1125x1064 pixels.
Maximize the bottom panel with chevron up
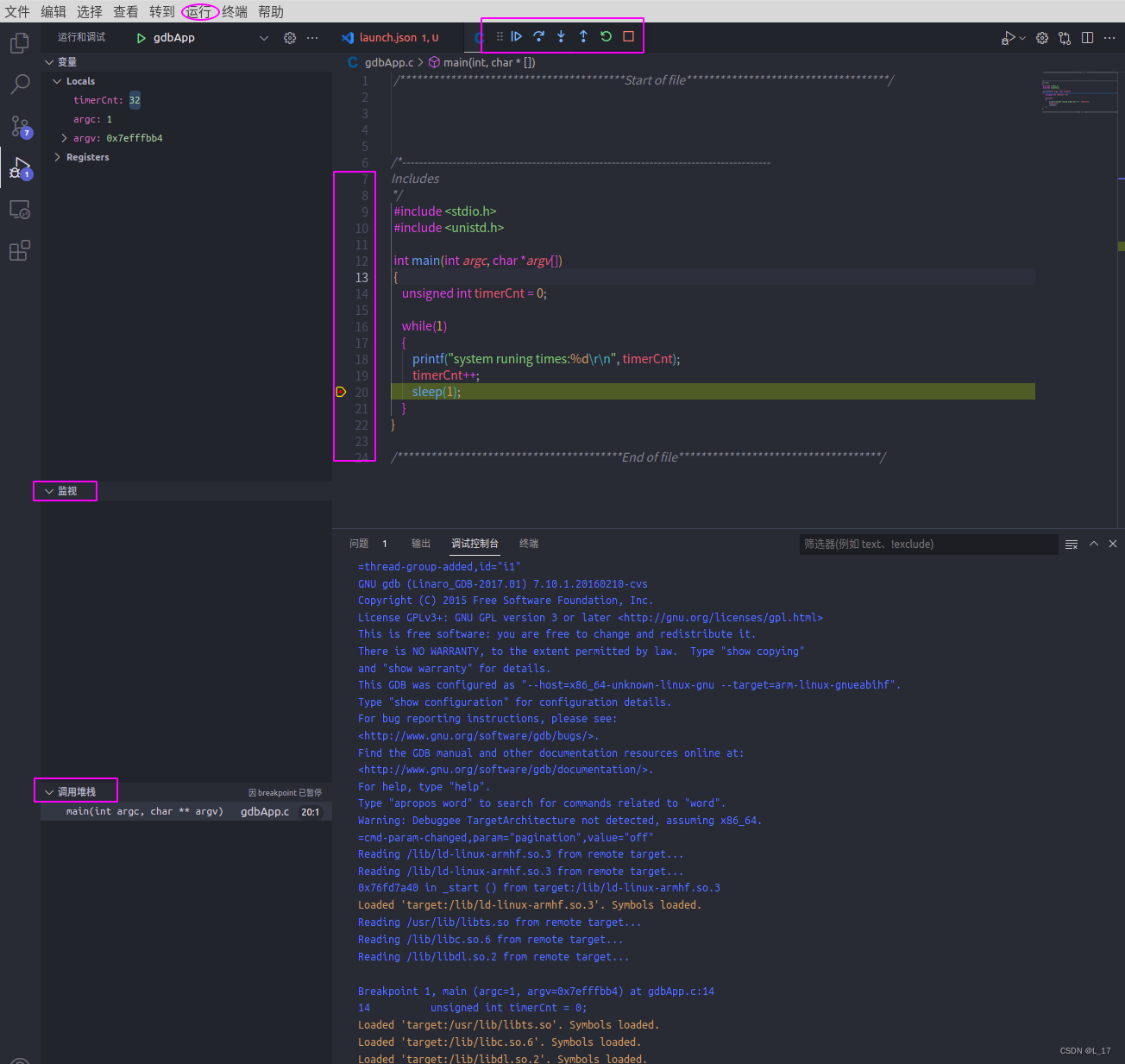[x=1094, y=544]
